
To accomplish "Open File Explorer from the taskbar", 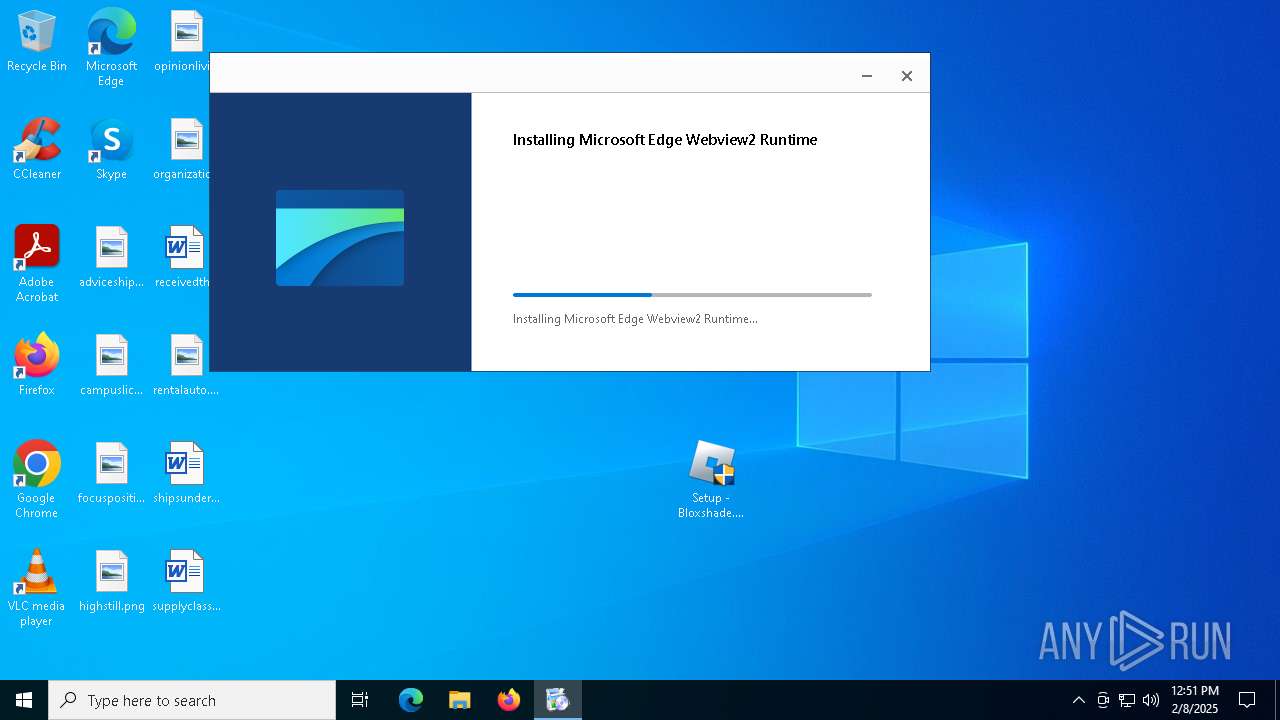I will 460,700.
